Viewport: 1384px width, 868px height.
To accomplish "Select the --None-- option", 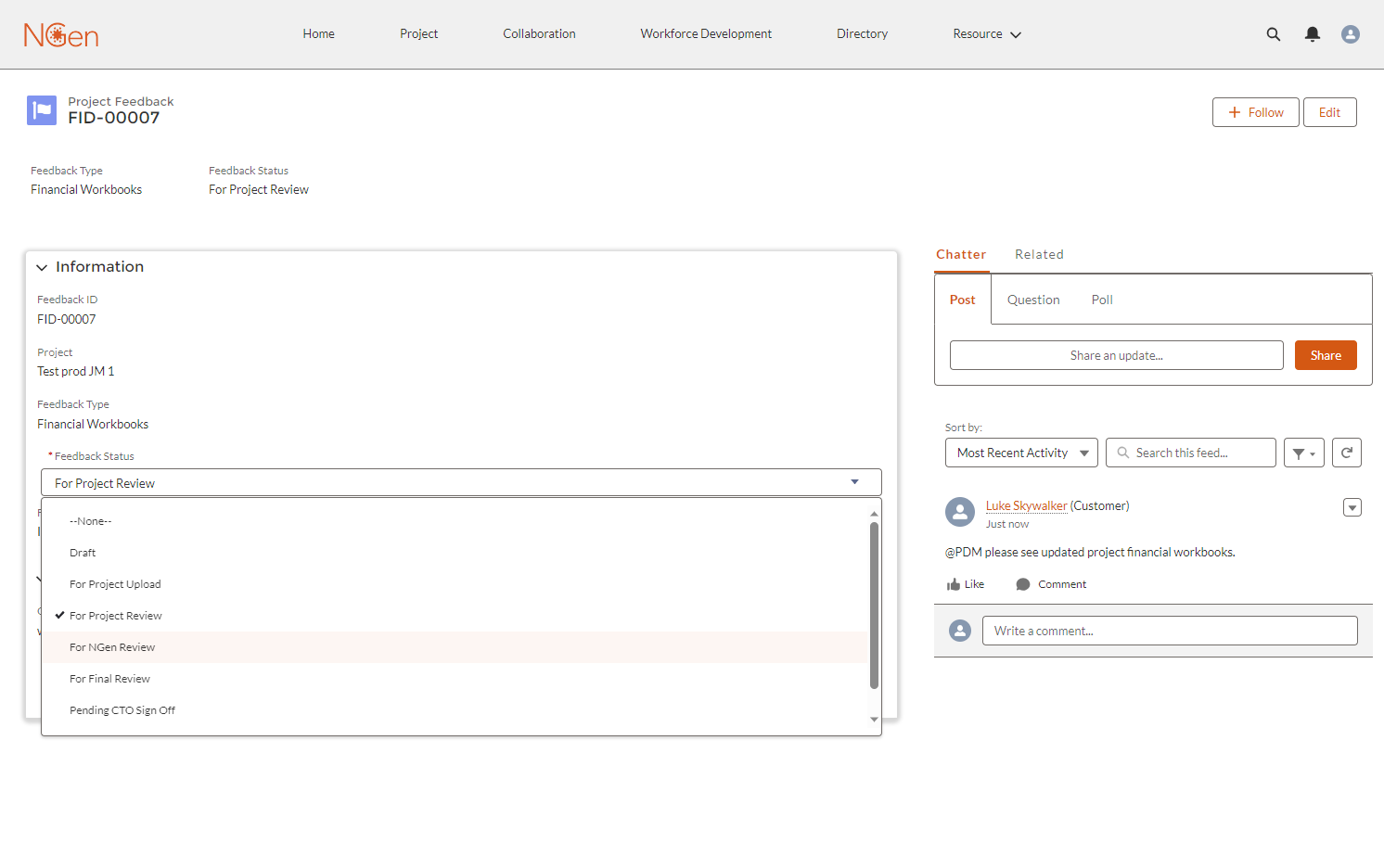I will pyautogui.click(x=455, y=521).
